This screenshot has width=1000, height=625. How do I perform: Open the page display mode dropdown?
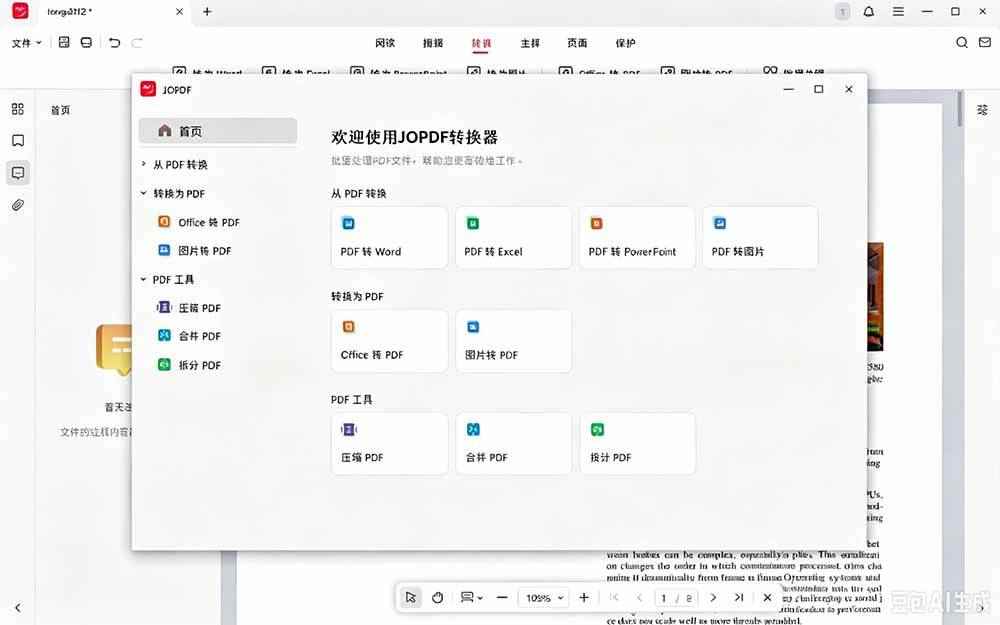click(471, 598)
